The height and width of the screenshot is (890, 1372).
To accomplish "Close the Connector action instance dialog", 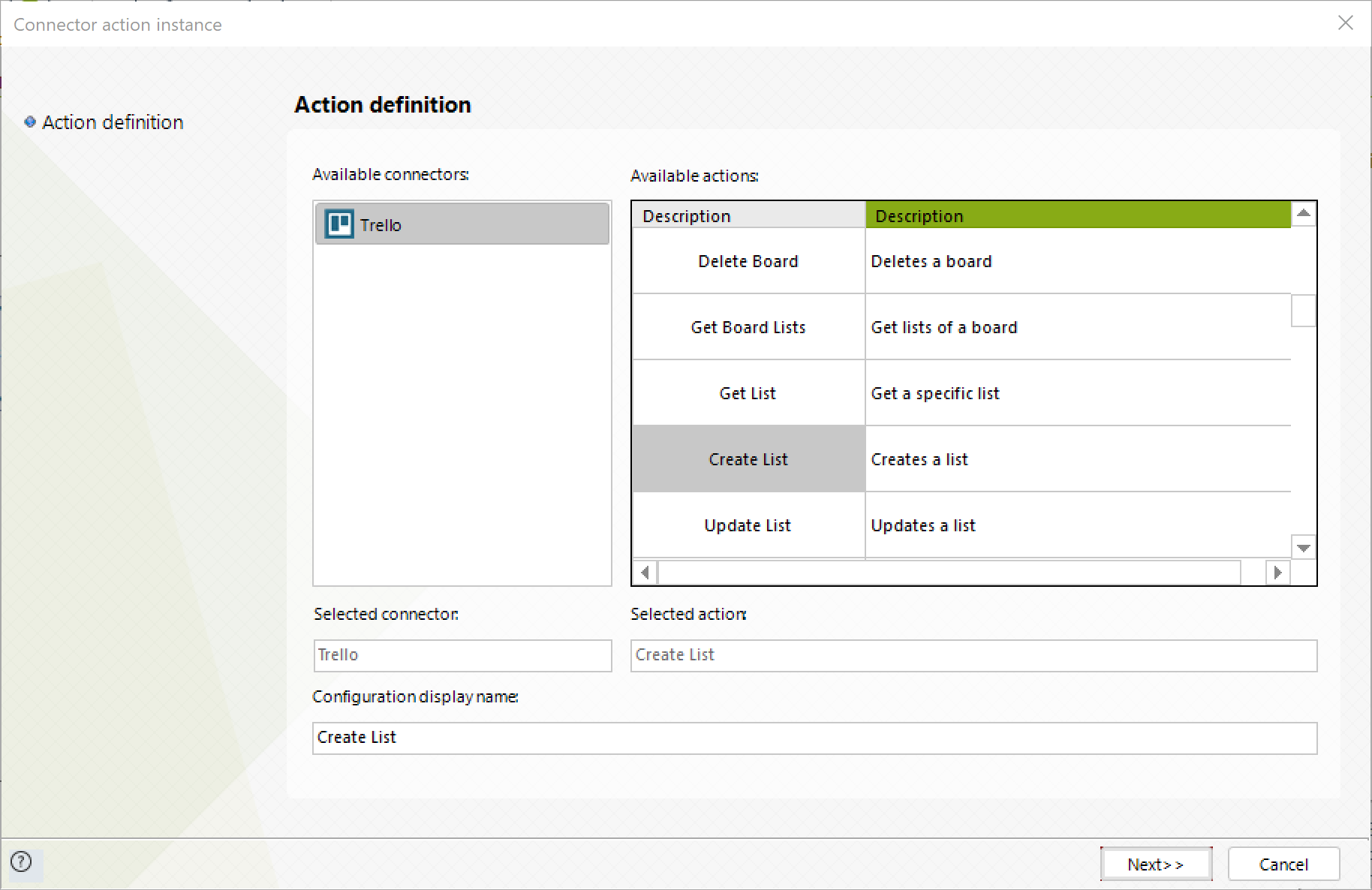I will (x=1346, y=23).
